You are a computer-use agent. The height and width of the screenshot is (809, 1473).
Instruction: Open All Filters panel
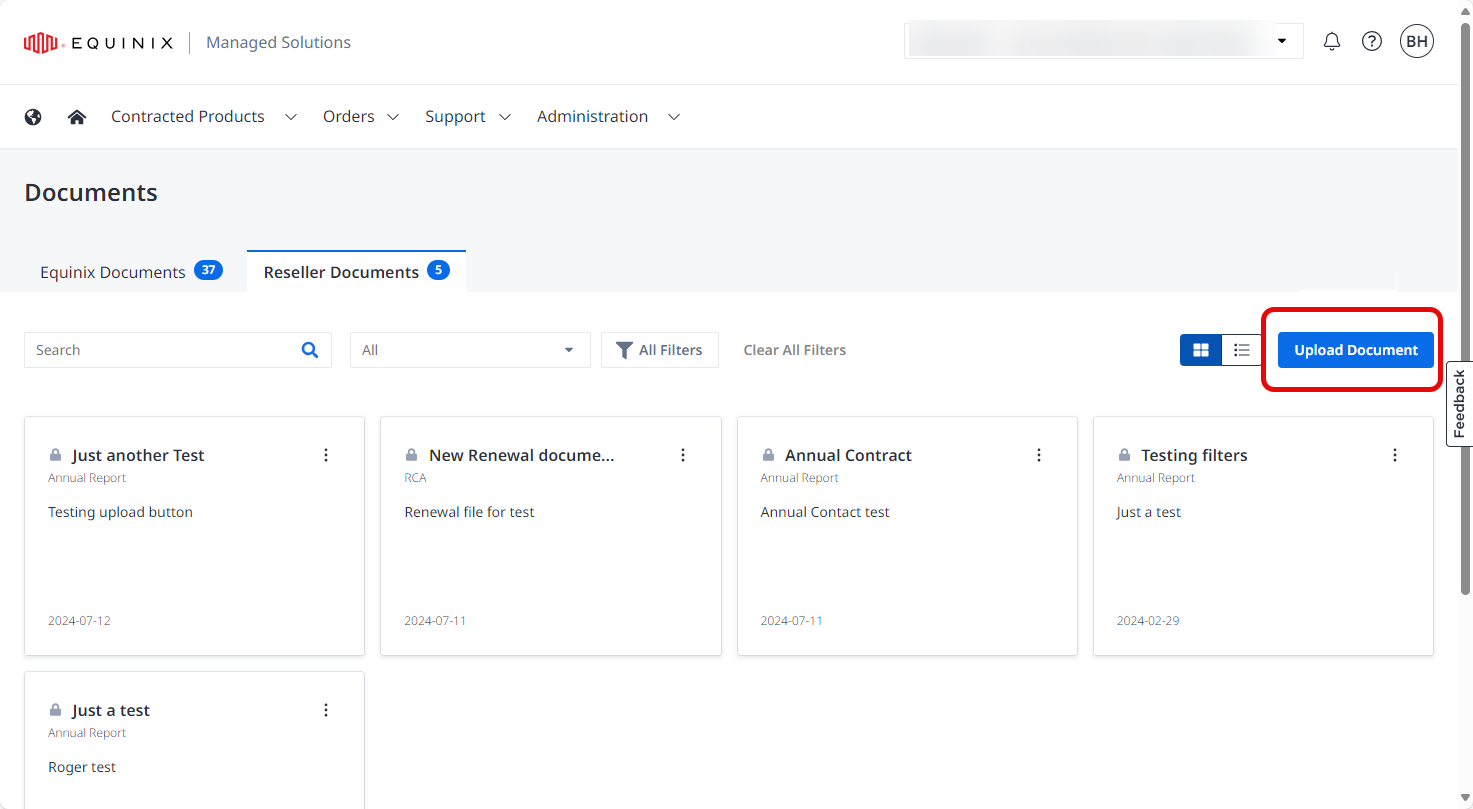[660, 350]
